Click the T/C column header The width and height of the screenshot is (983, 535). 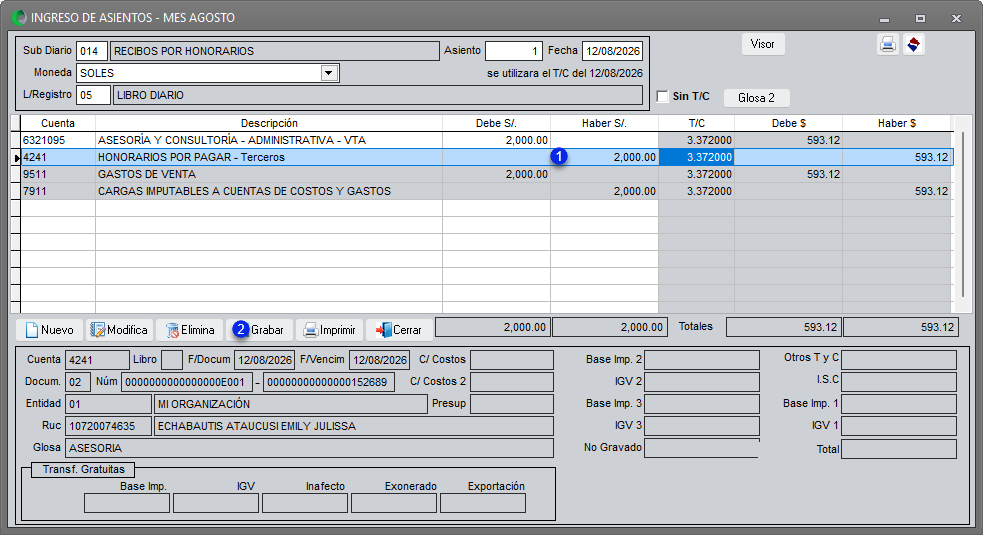point(697,124)
